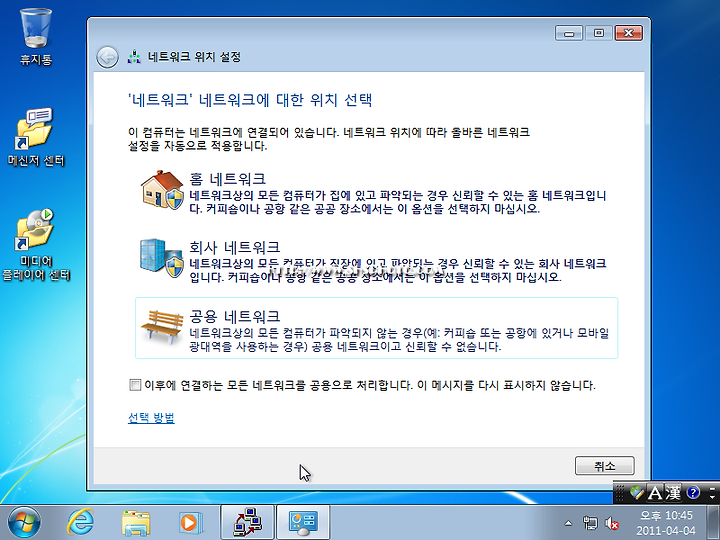Screen dimensions: 720x540
Task: Open the language bar help icon
Action: click(x=692, y=493)
